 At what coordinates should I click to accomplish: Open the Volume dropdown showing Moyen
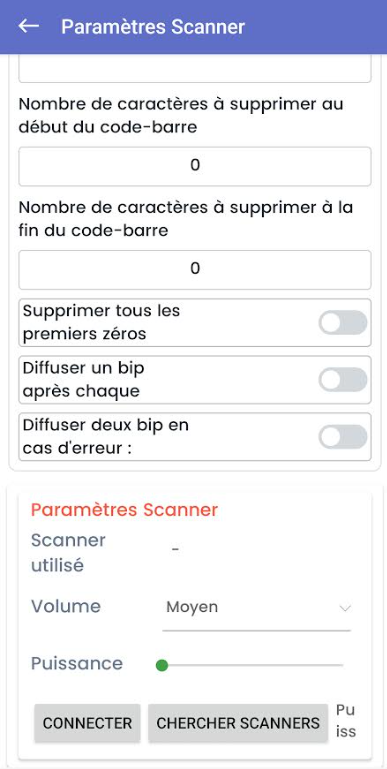[257, 609]
